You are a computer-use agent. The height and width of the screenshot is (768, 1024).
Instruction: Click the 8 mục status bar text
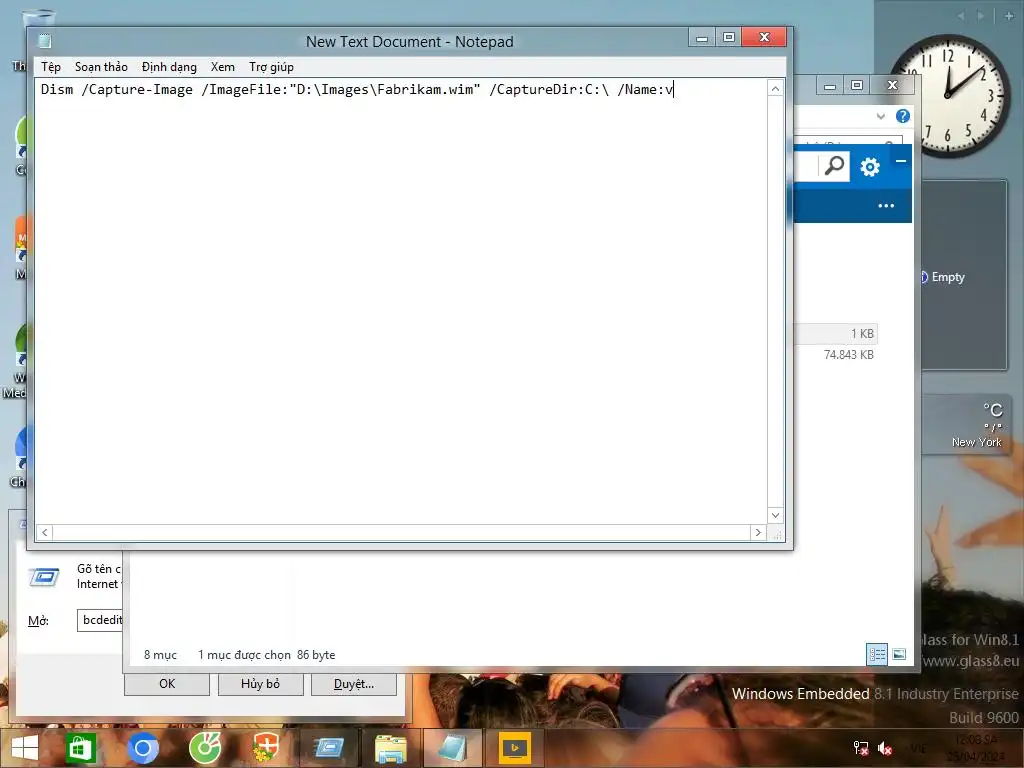pos(160,654)
